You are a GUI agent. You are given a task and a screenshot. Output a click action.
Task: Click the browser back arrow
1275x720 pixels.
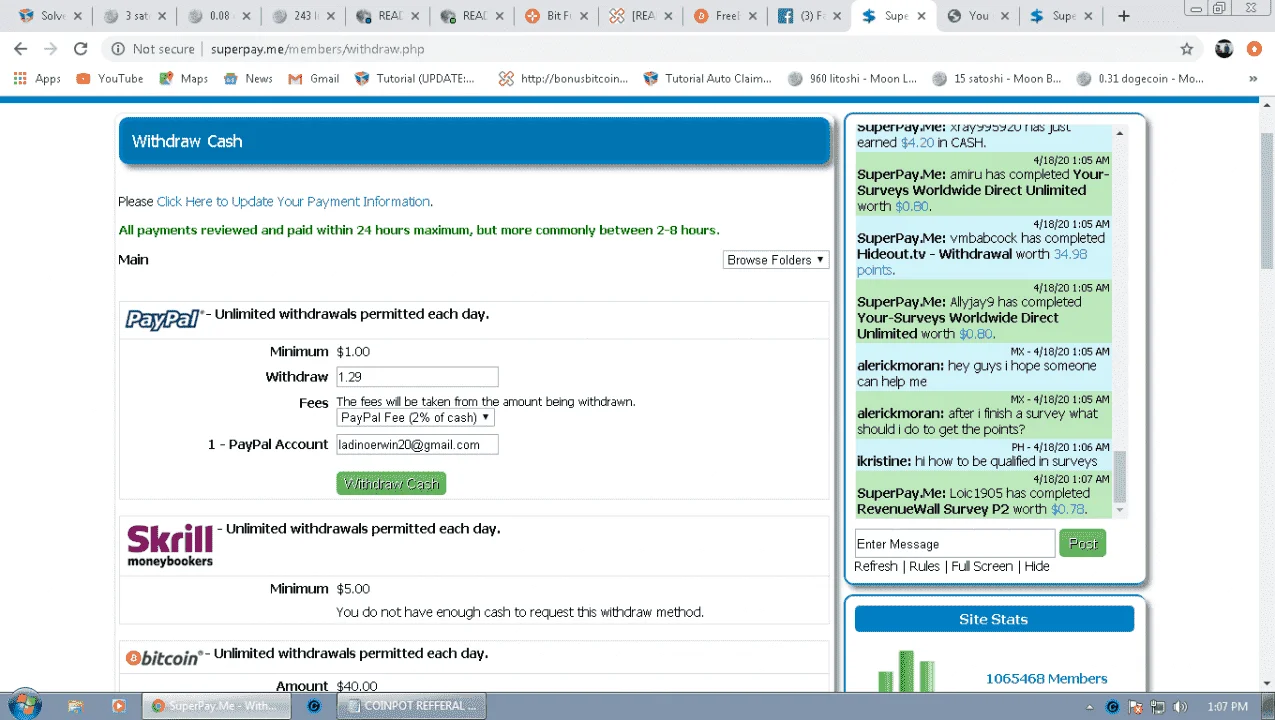tap(20, 49)
